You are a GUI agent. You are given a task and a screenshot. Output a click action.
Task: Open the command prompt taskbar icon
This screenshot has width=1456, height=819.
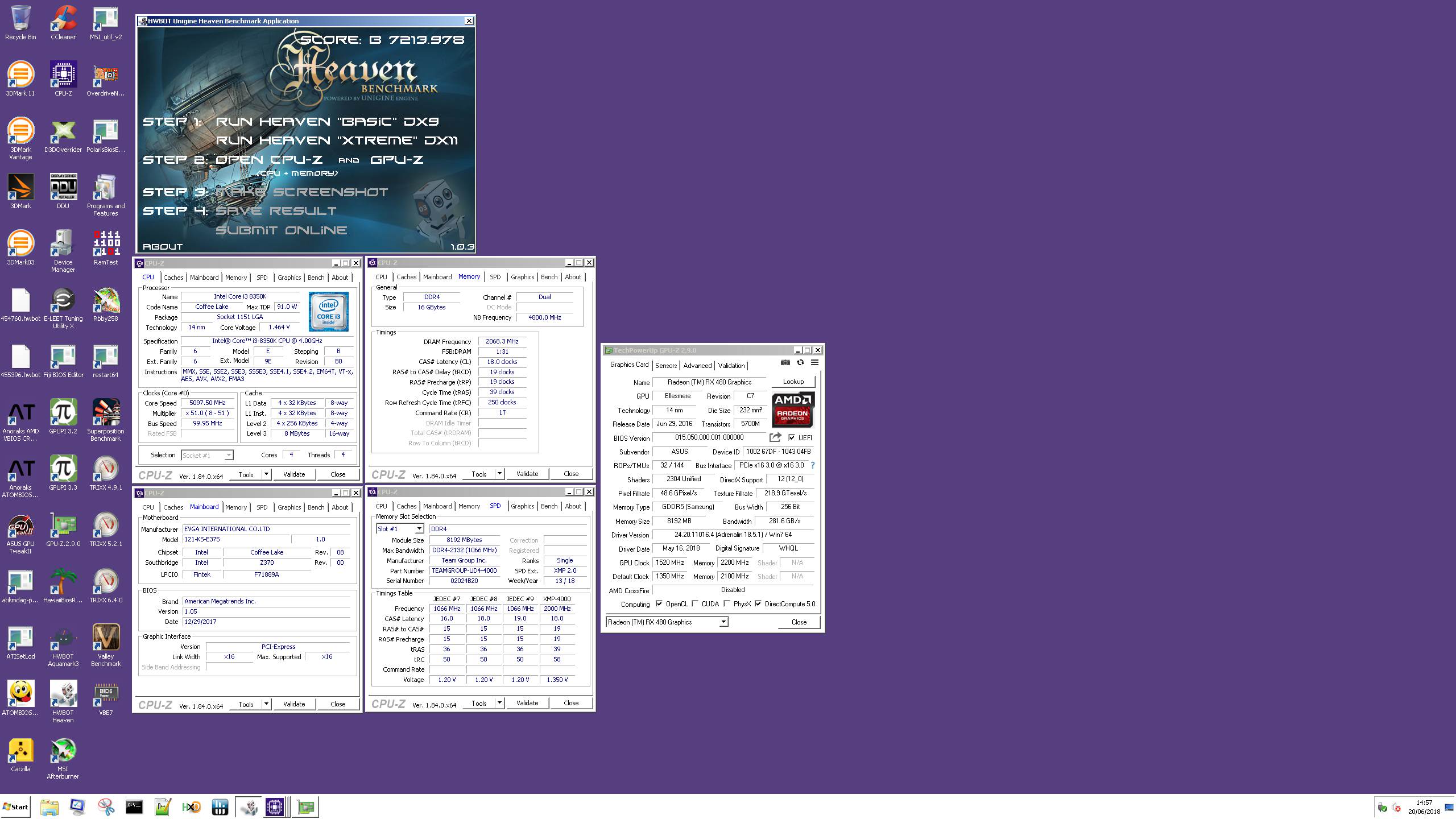pos(134,806)
